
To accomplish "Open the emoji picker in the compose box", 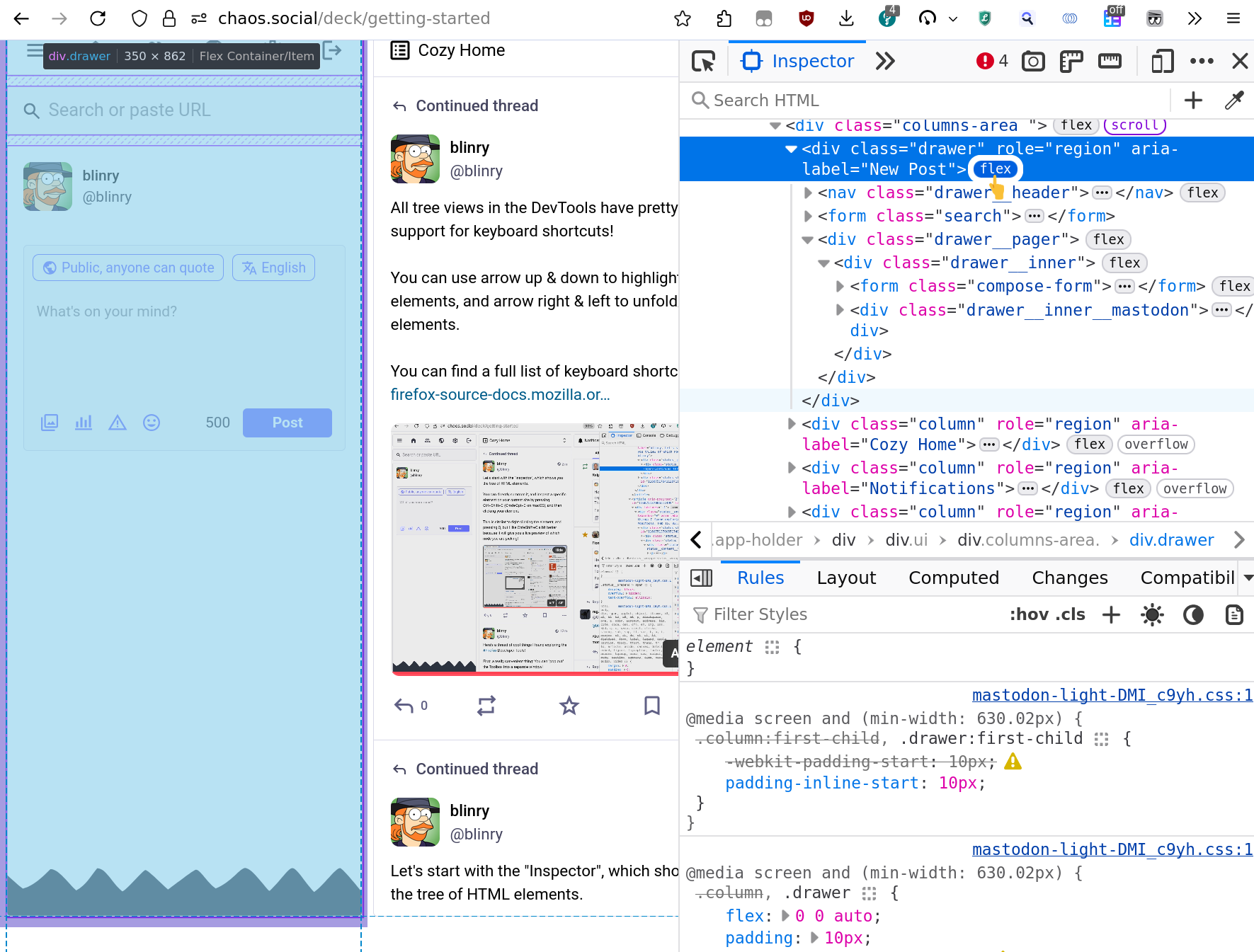I will [x=152, y=423].
